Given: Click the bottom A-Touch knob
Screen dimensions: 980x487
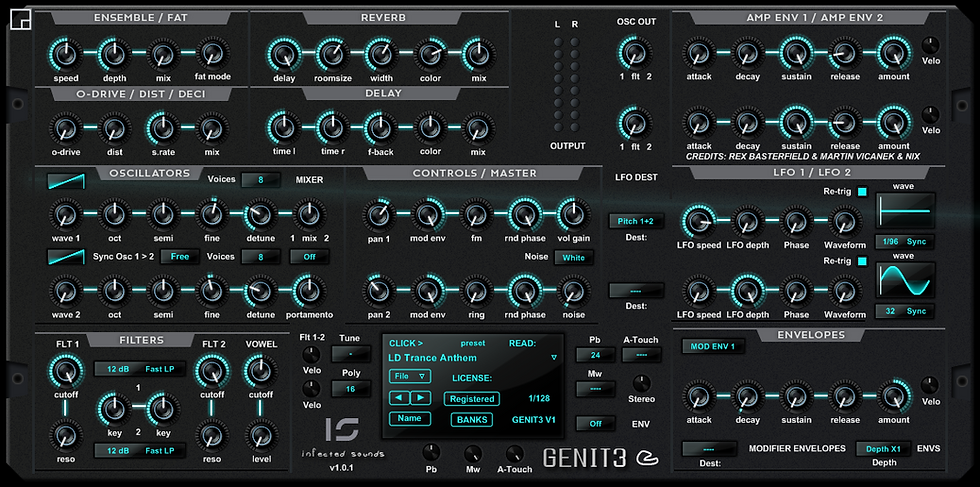Looking at the screenshot, I should (514, 453).
